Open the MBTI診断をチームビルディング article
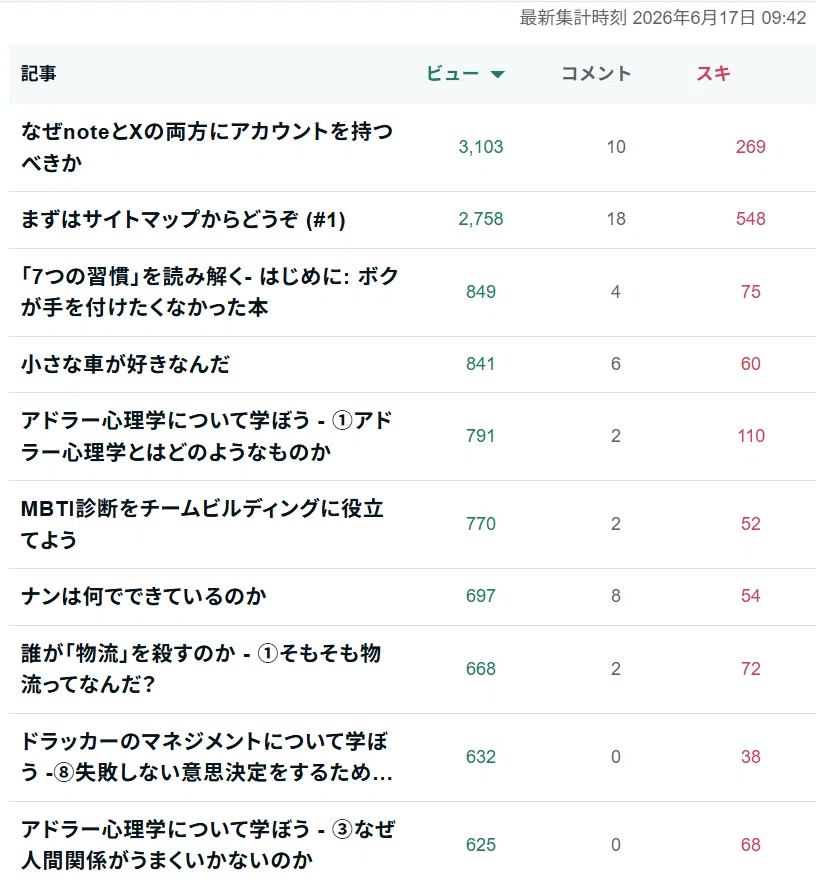Screen dimensions: 816x879 202,524
